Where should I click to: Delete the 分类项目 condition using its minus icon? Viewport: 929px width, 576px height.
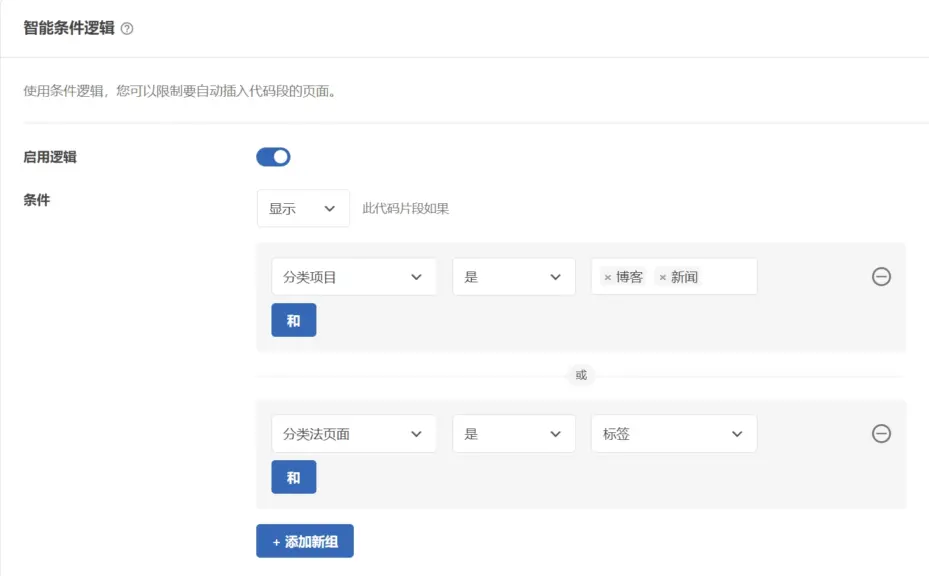point(881,277)
